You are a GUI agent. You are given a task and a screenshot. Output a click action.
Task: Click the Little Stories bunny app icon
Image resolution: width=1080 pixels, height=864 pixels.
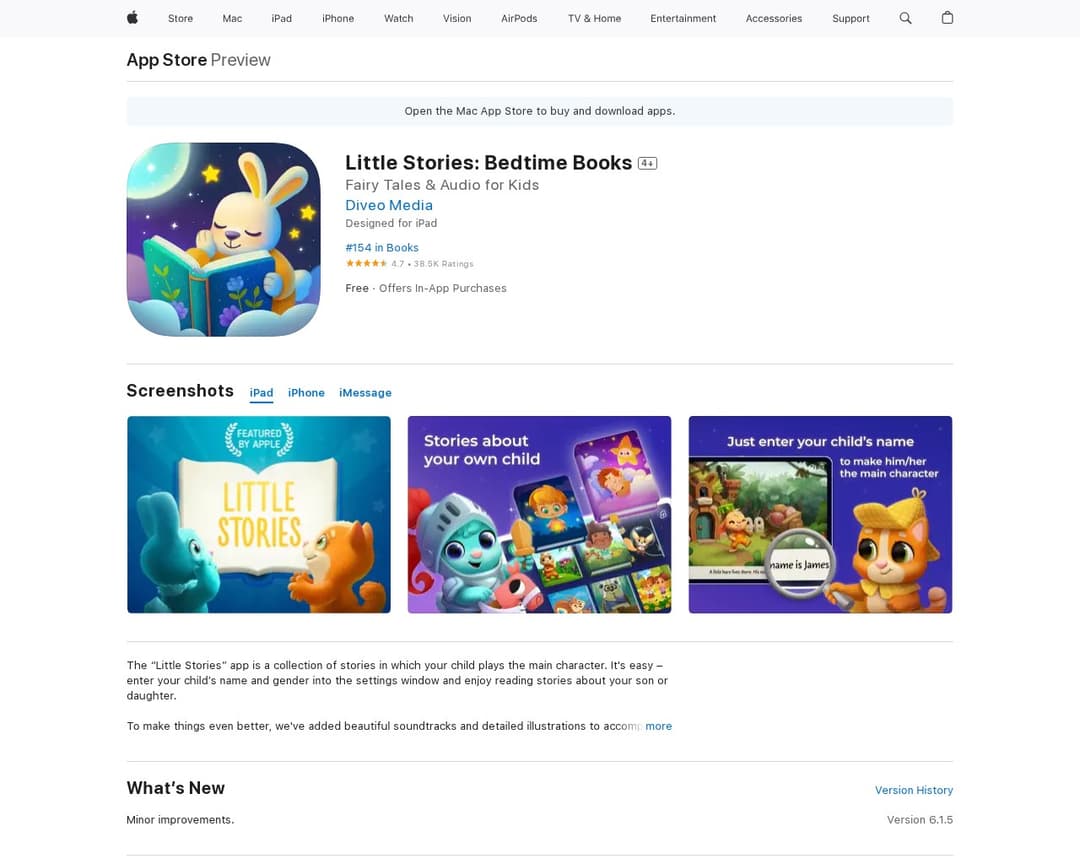(x=224, y=240)
